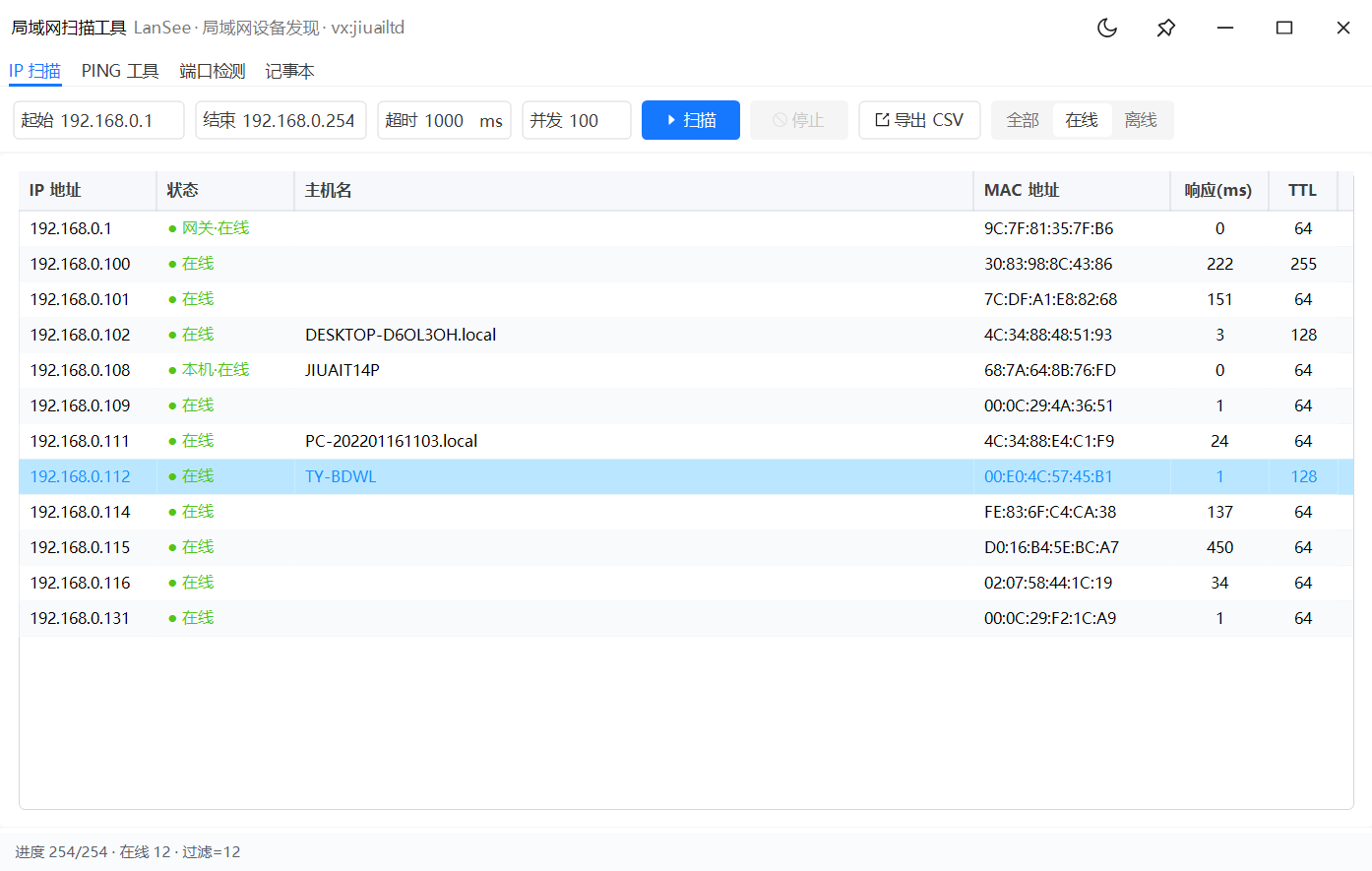Image resolution: width=1372 pixels, height=871 pixels.
Task: Switch to the IP 扫描 tab
Action: pyautogui.click(x=35, y=71)
